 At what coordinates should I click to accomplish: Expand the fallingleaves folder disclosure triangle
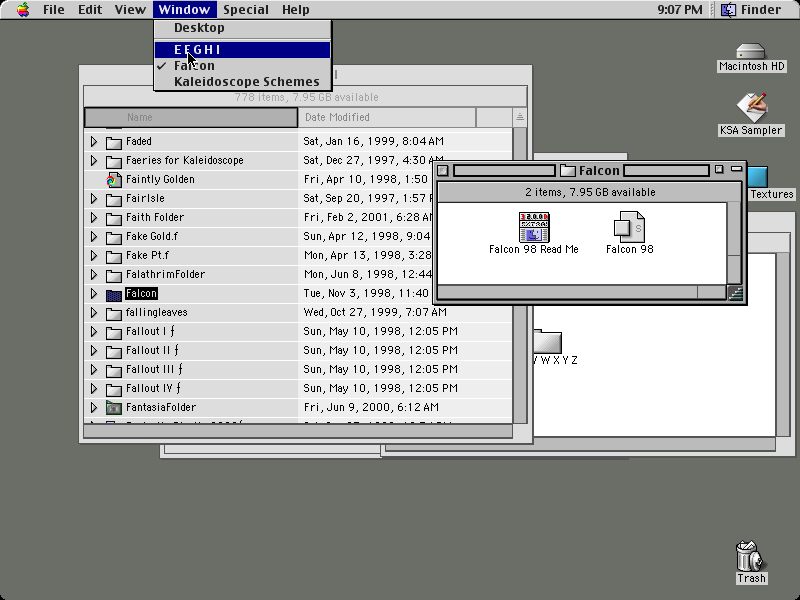pos(94,312)
